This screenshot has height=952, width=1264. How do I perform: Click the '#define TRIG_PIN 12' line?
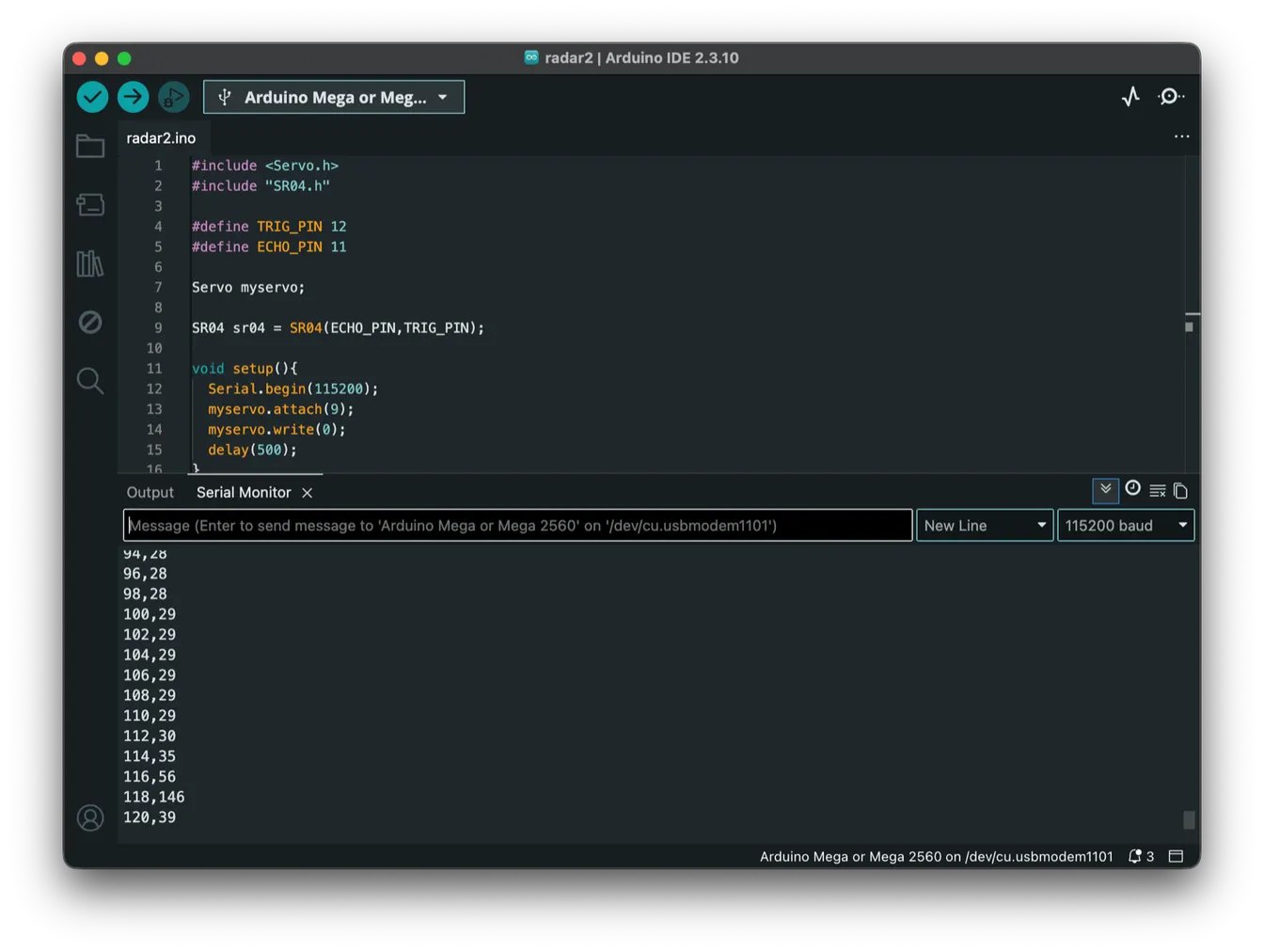point(269,227)
